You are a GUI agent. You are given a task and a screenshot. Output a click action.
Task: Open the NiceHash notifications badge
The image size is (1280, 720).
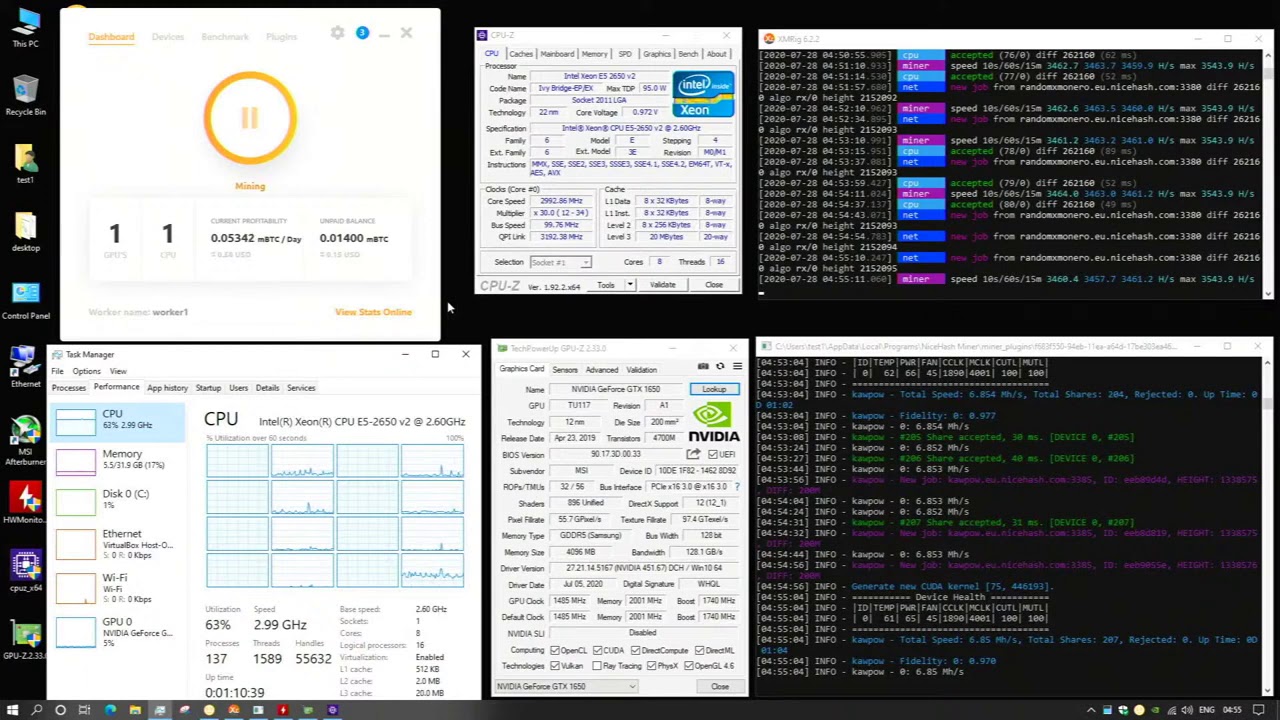point(362,33)
